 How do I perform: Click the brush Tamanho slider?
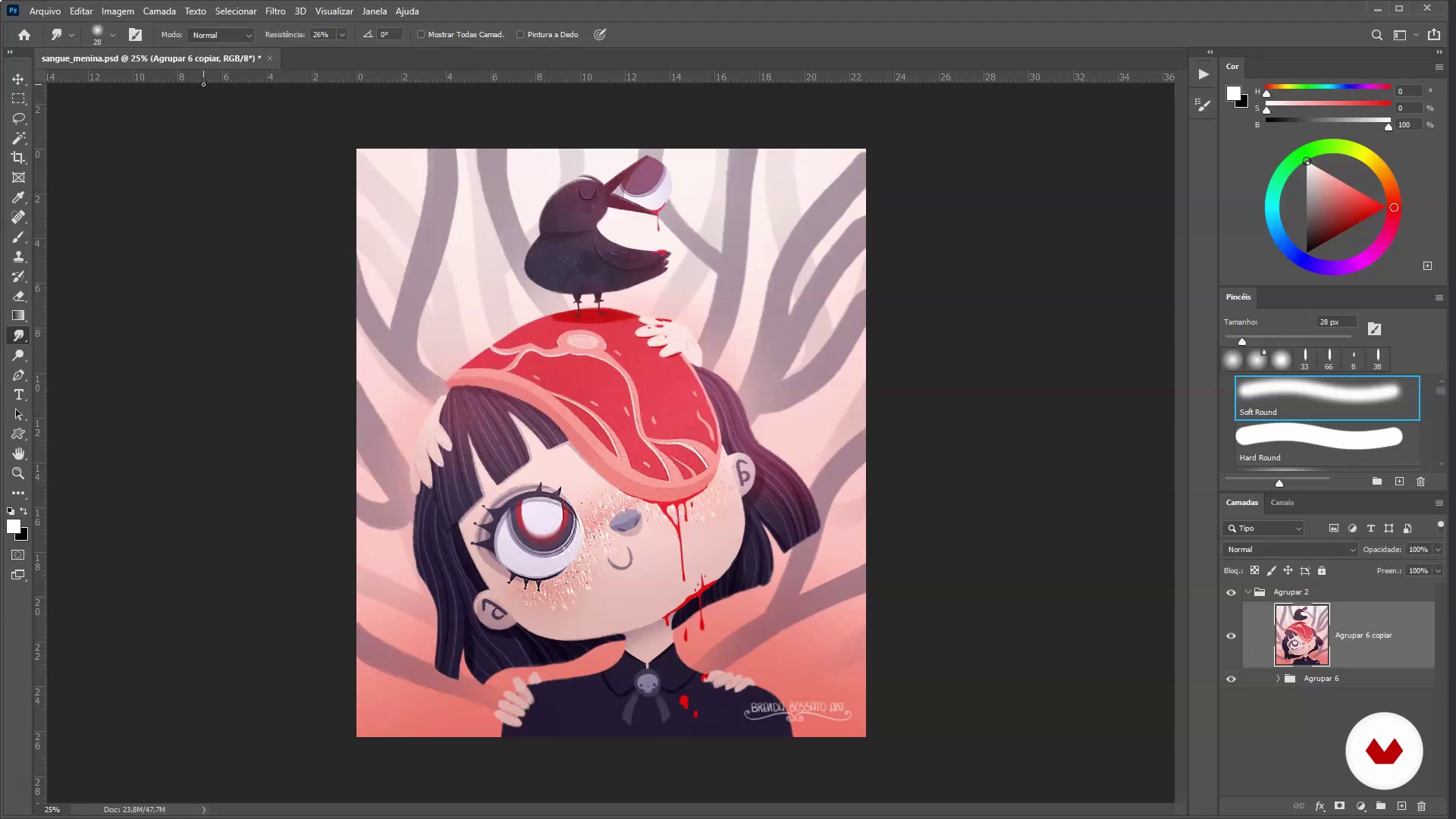(1288, 337)
